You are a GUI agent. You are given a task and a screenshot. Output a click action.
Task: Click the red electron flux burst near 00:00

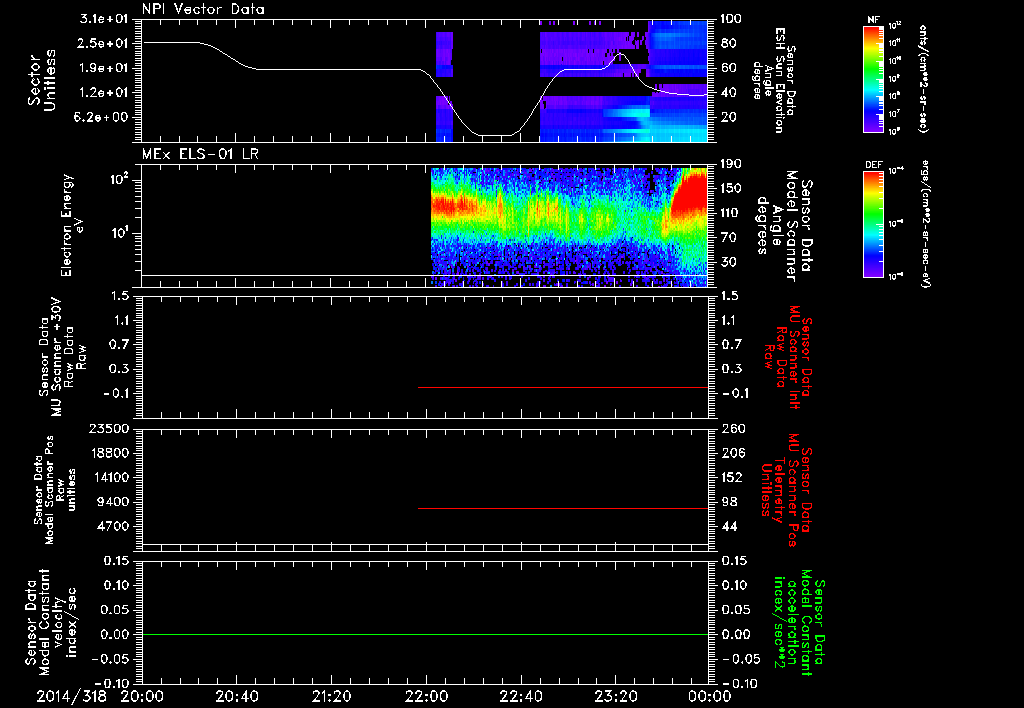coord(689,193)
